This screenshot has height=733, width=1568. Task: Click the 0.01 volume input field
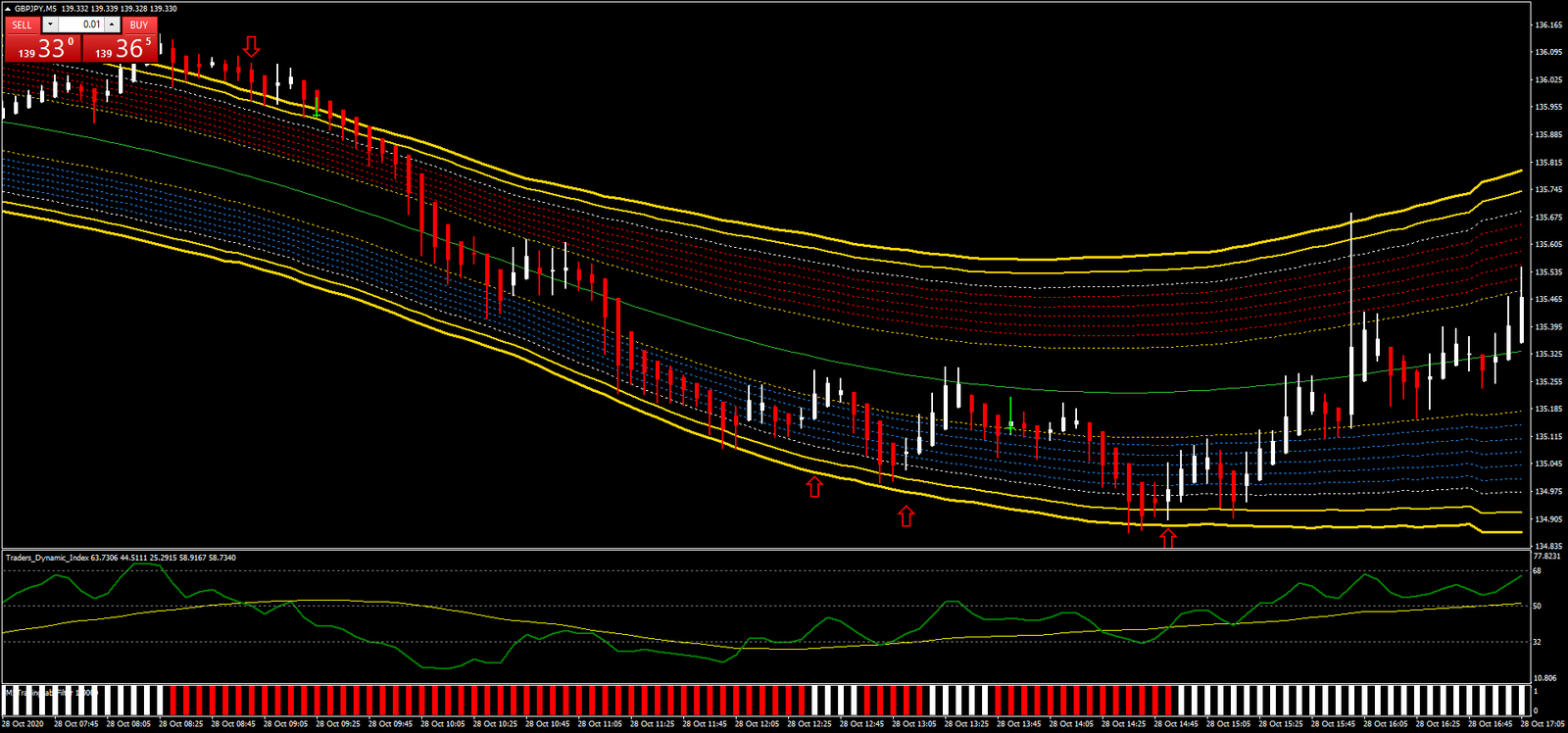pyautogui.click(x=81, y=24)
